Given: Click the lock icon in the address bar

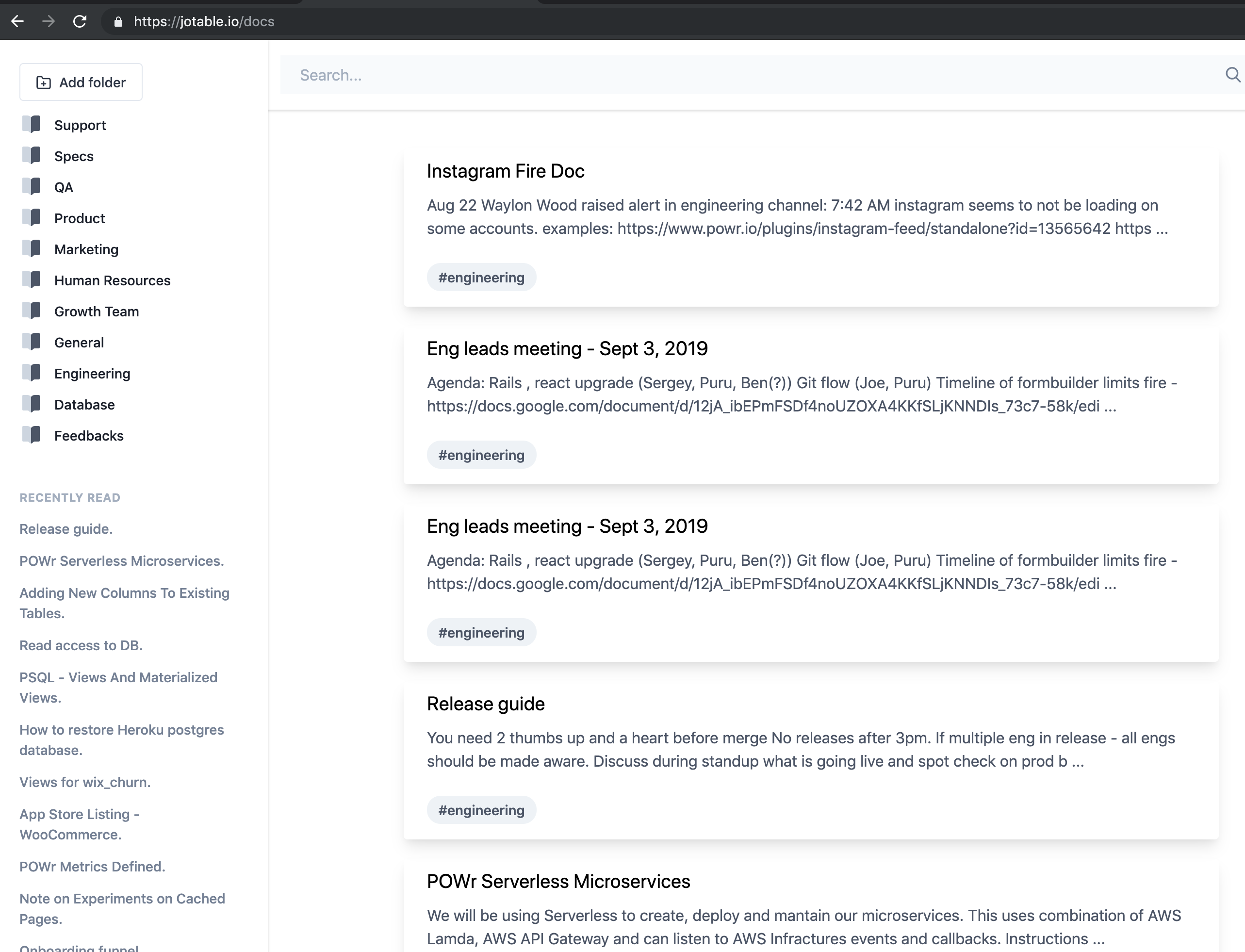Looking at the screenshot, I should click(118, 21).
